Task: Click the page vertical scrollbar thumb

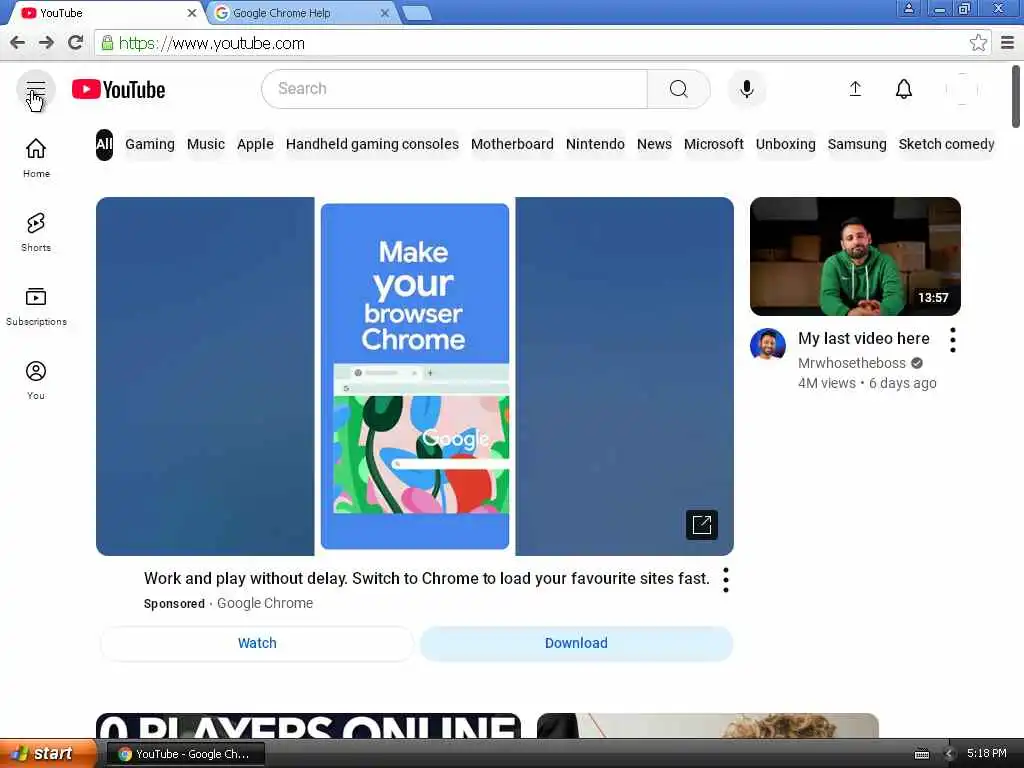Action: (x=1016, y=97)
